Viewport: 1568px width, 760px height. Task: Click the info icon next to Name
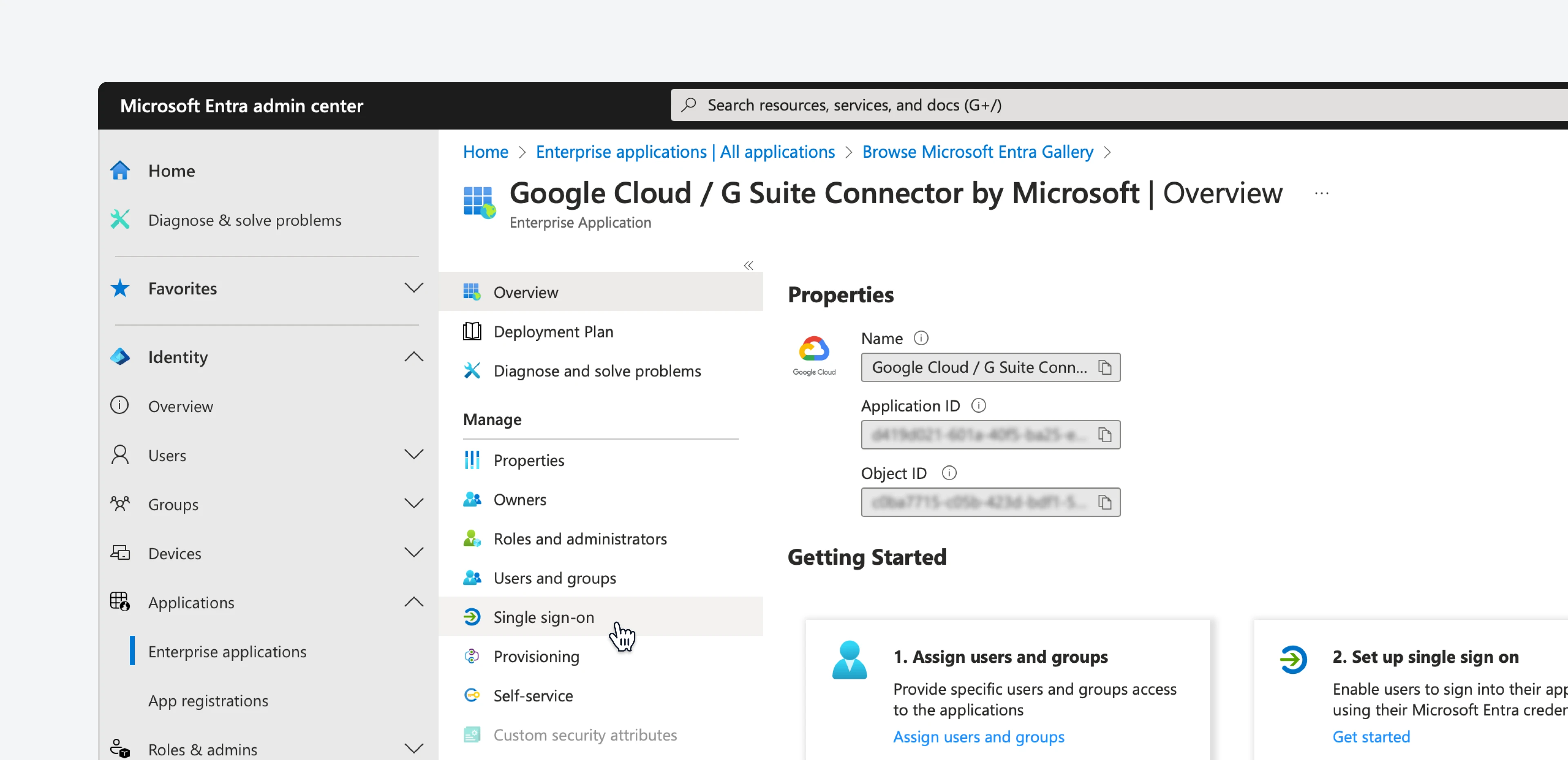click(x=922, y=338)
